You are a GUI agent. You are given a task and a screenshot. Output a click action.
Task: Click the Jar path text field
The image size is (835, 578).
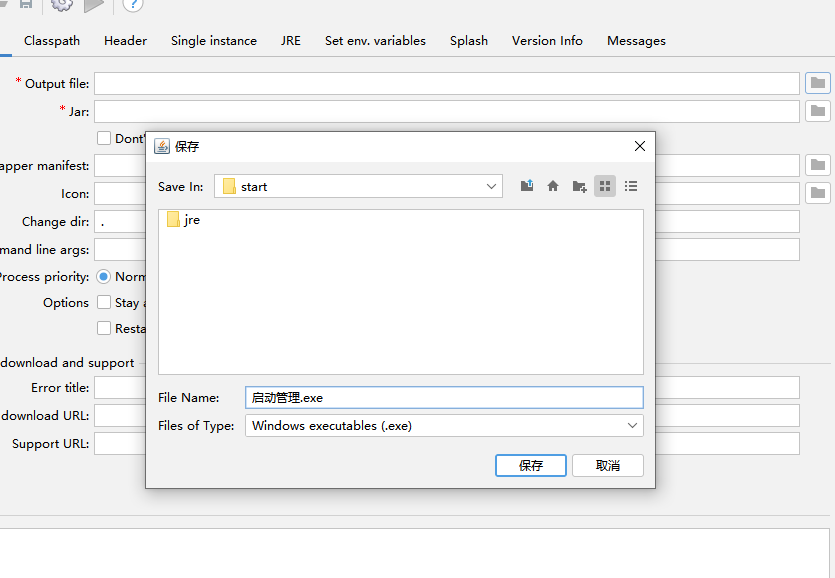447,112
